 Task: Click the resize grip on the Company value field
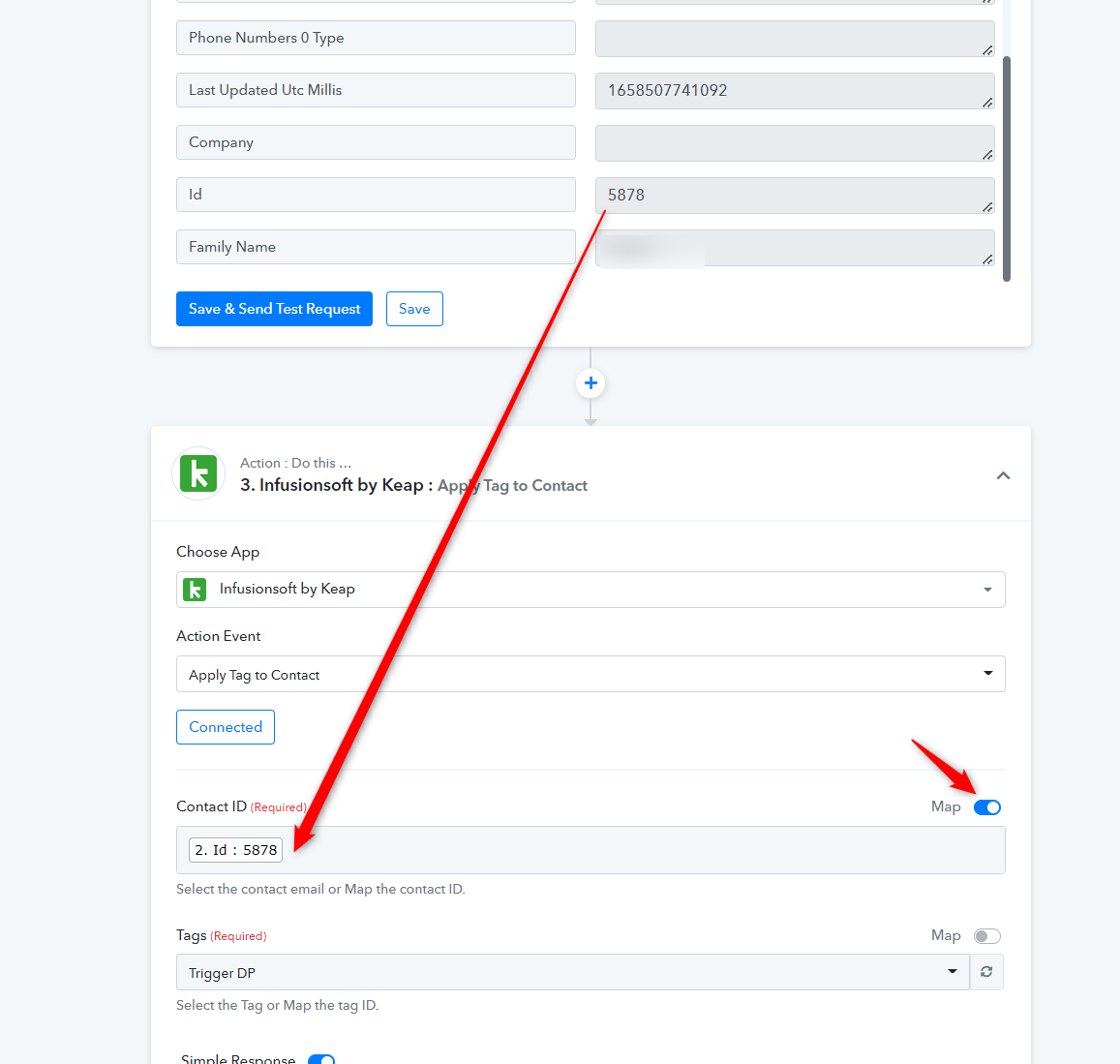987,154
